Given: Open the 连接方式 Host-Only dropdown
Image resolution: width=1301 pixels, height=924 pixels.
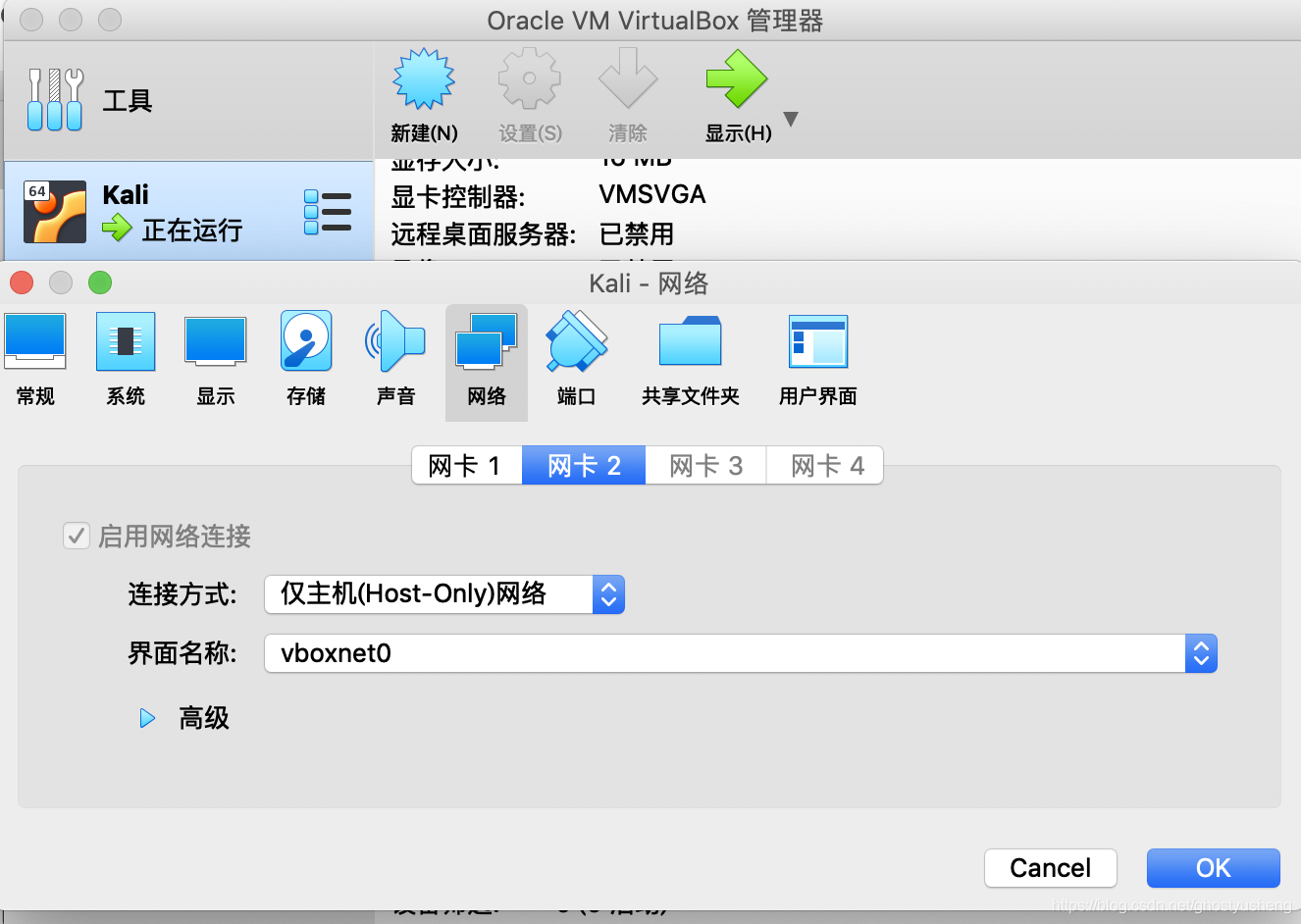Looking at the screenshot, I should coord(444,594).
